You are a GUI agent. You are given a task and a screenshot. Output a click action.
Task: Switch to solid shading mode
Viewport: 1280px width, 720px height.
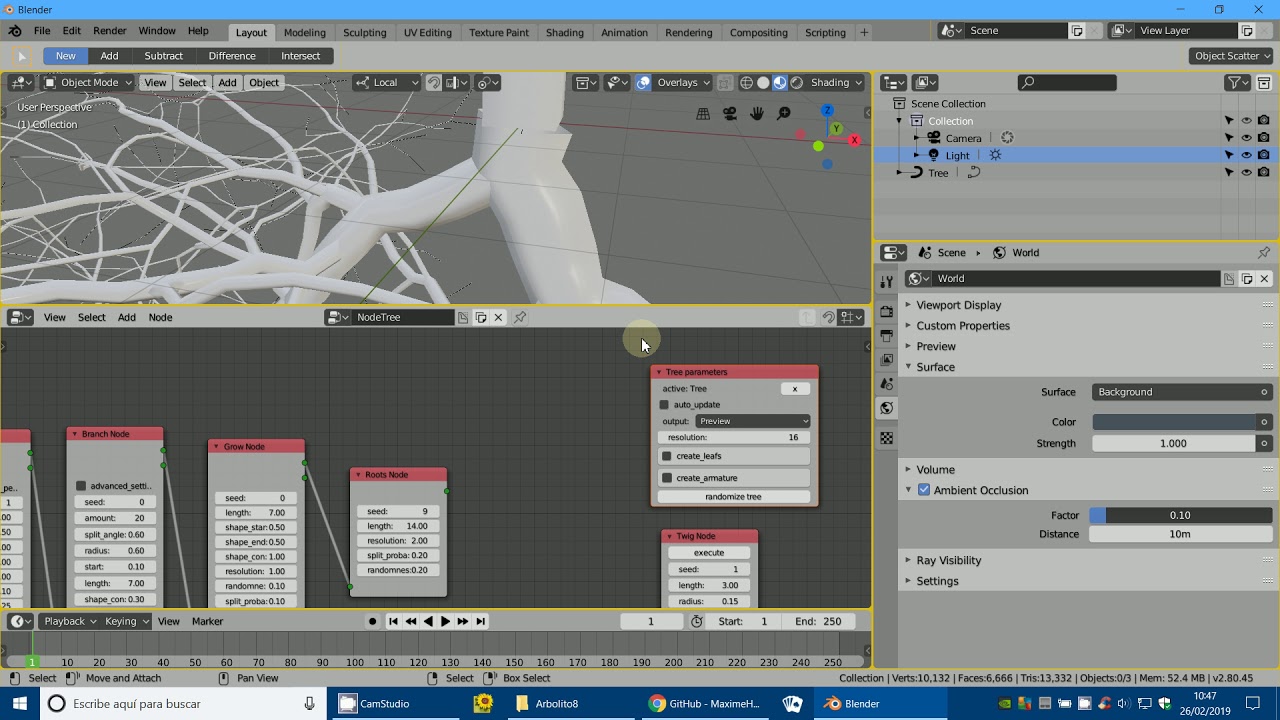tap(763, 82)
